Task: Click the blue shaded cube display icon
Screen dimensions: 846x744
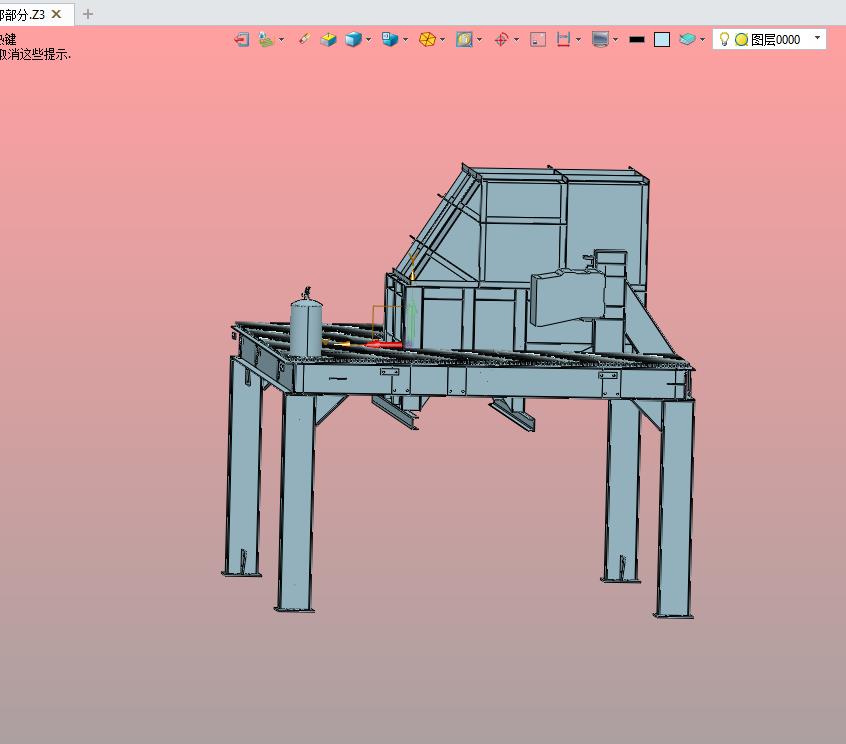Action: point(353,39)
